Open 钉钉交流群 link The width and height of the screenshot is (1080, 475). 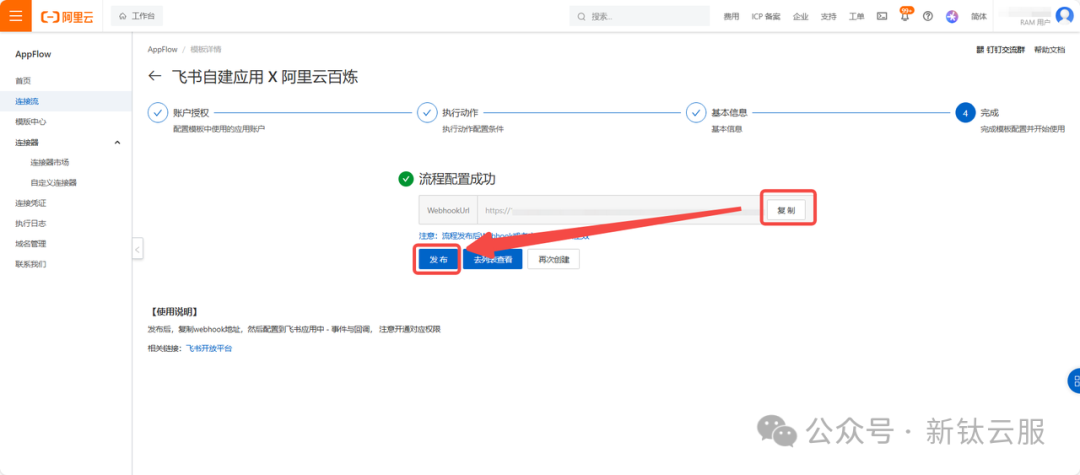pyautogui.click(x=1001, y=50)
